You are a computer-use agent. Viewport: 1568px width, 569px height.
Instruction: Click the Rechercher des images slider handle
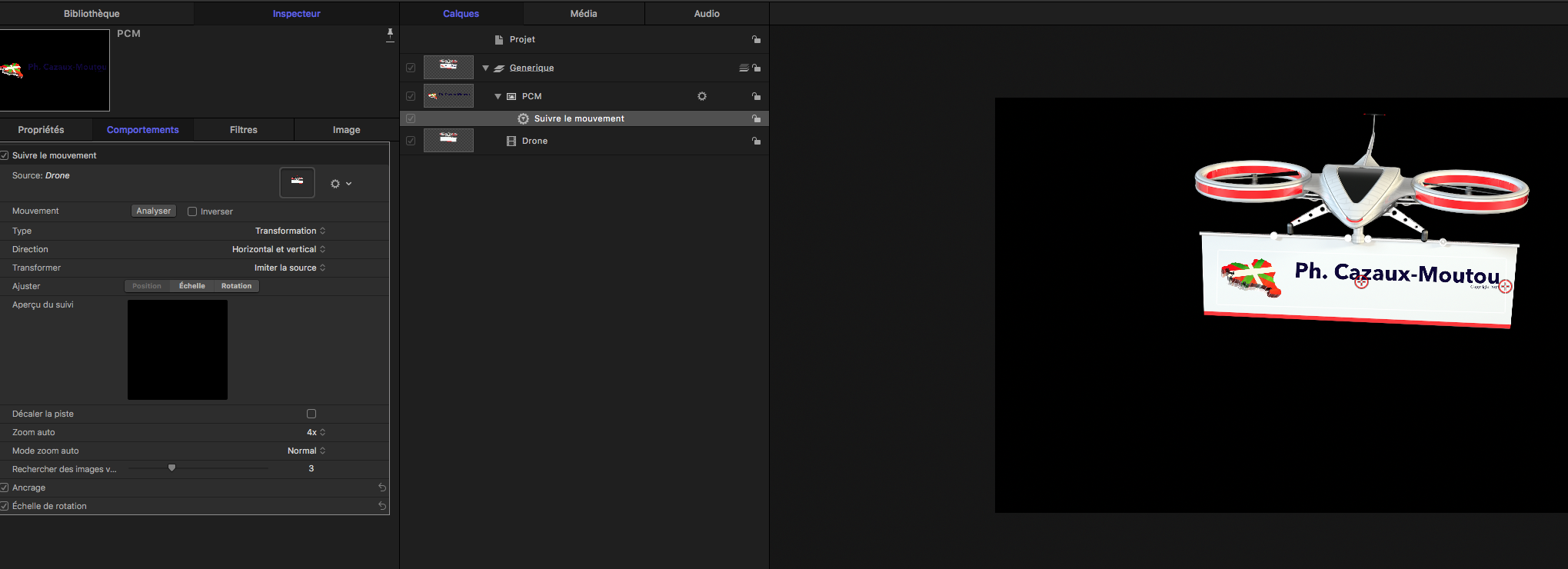point(171,468)
